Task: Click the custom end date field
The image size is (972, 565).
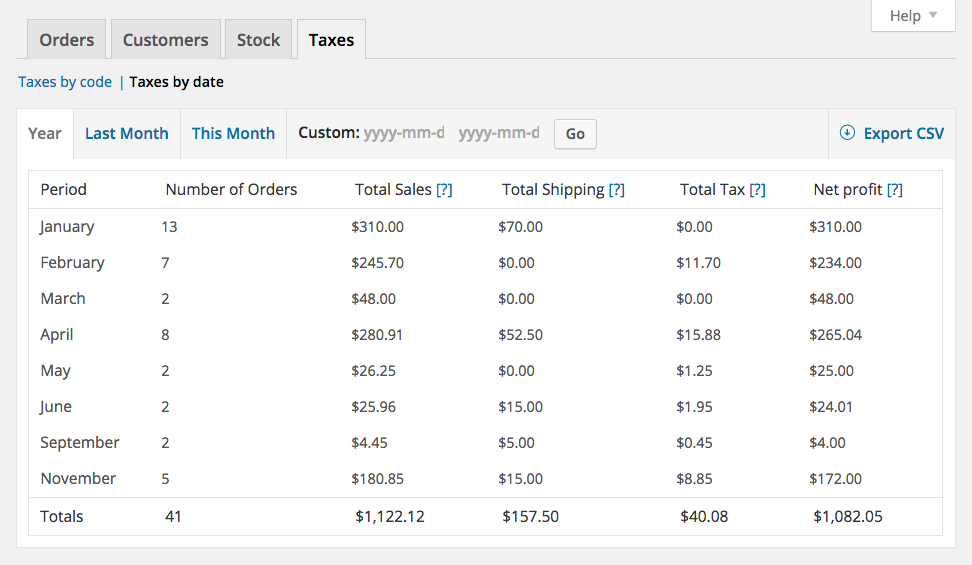Action: (x=499, y=133)
